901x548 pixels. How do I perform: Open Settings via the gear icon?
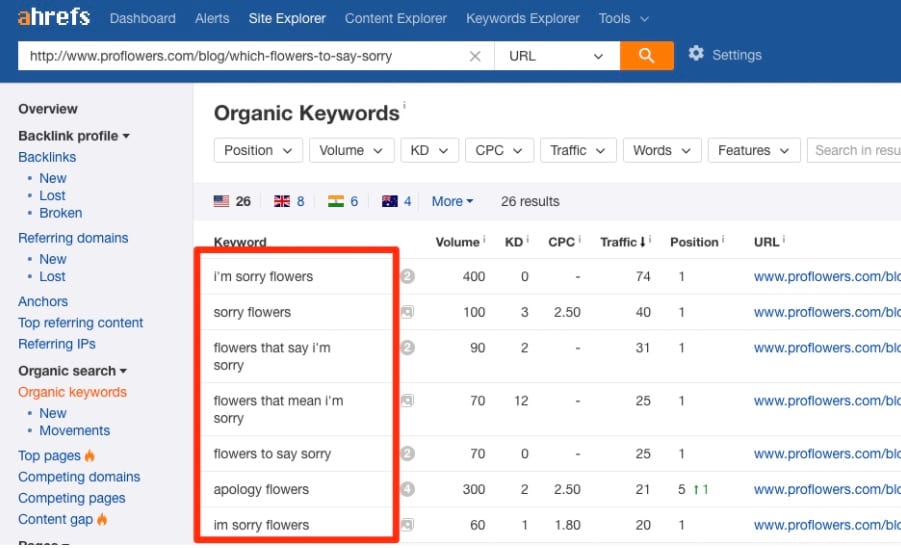[x=696, y=54]
